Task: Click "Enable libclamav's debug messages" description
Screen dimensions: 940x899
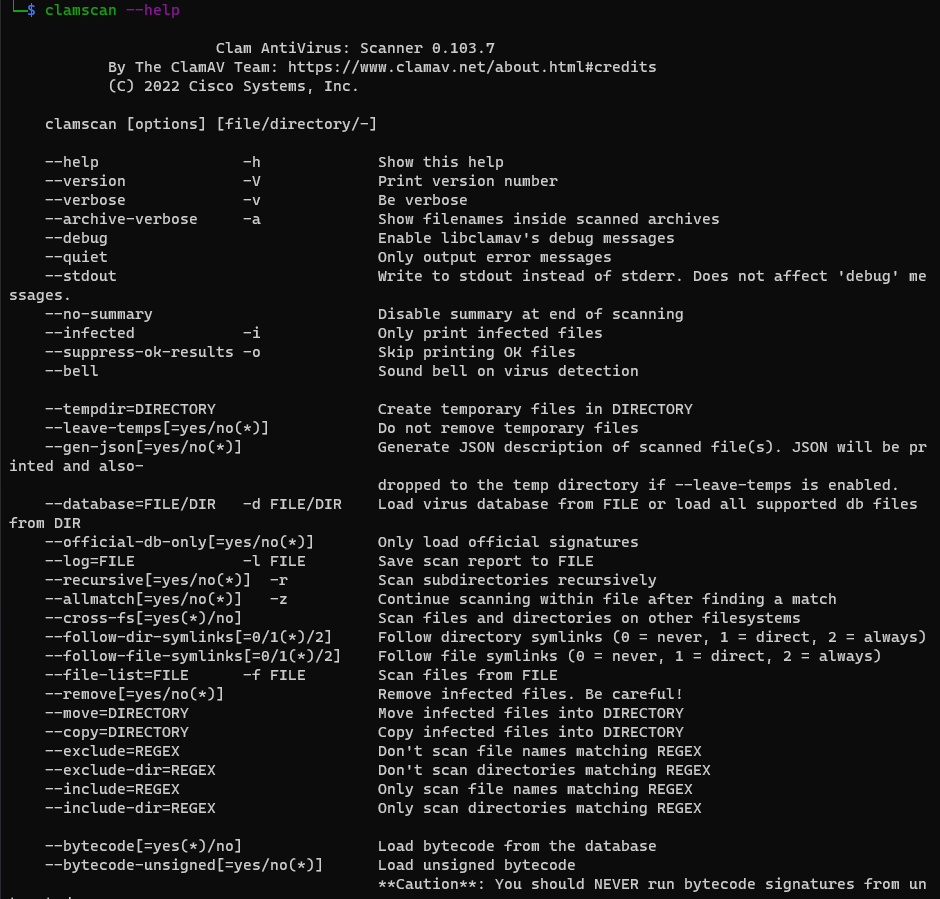Action: coord(526,238)
